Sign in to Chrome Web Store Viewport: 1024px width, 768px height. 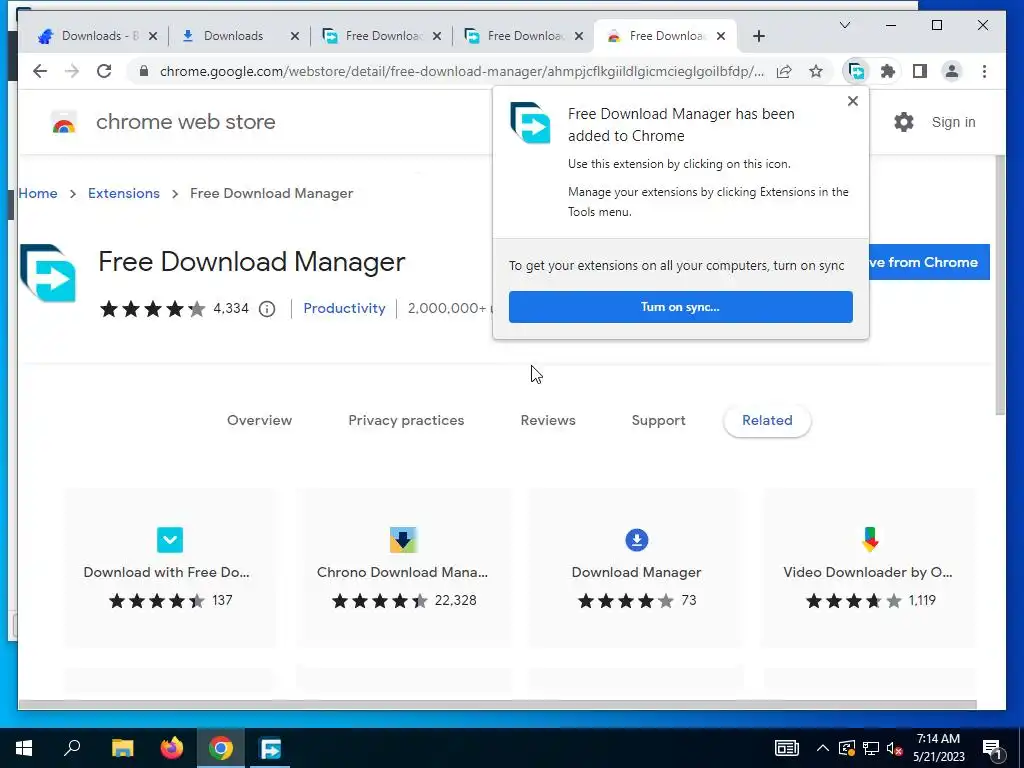point(953,122)
